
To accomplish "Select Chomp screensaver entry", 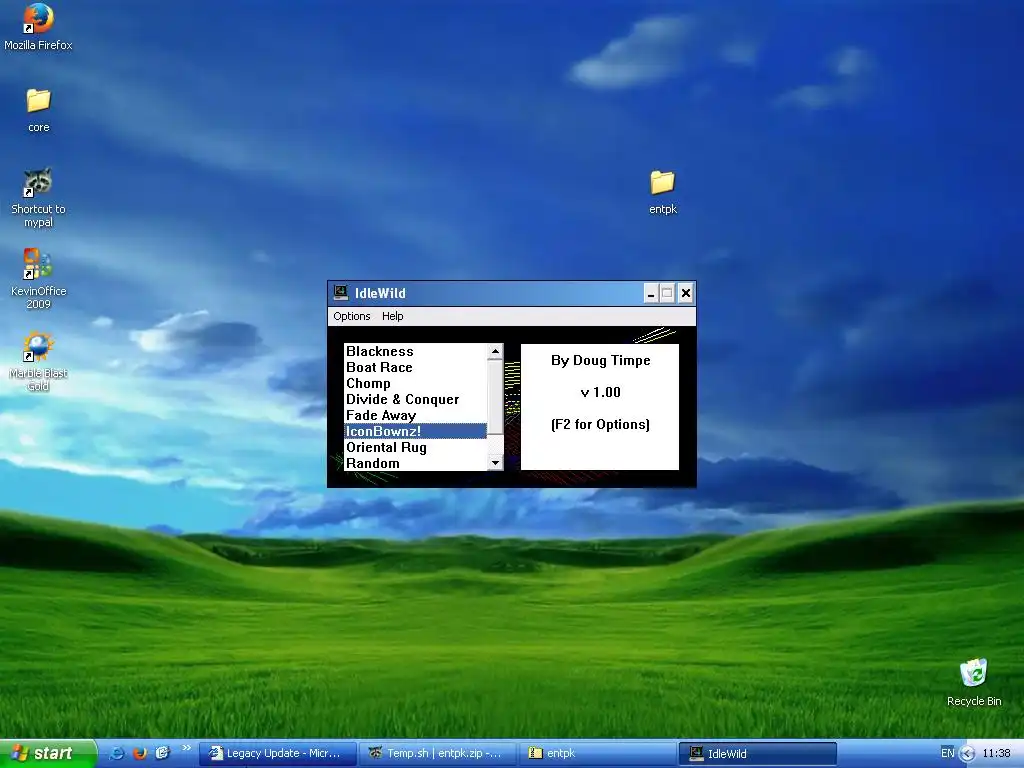I will 415,383.
